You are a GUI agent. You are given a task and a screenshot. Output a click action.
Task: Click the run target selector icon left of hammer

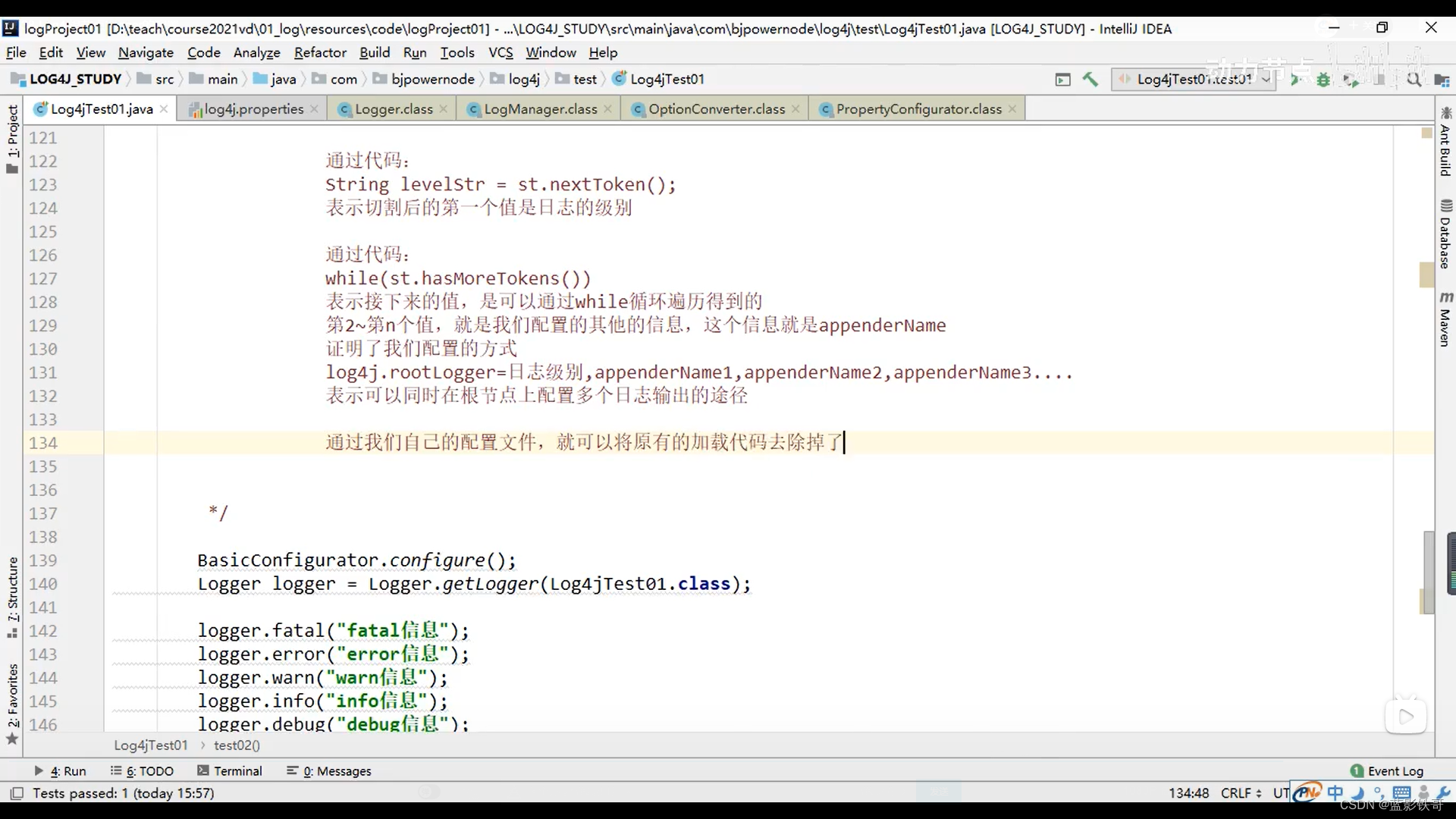pyautogui.click(x=1062, y=80)
